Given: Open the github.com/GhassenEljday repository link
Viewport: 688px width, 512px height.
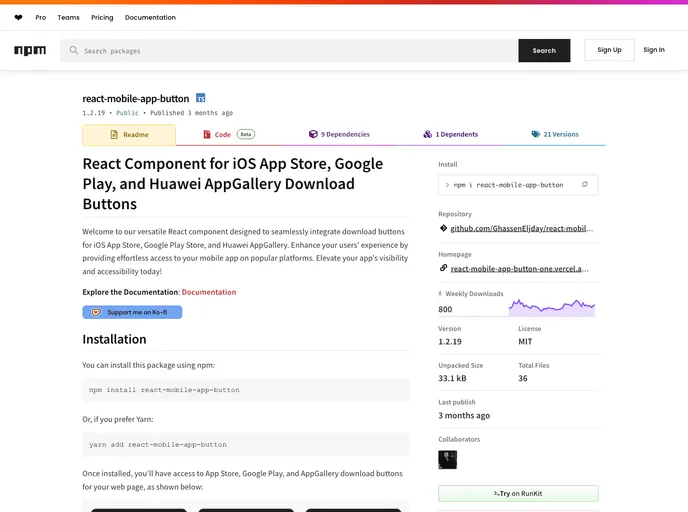Looking at the screenshot, I should tap(522, 228).
